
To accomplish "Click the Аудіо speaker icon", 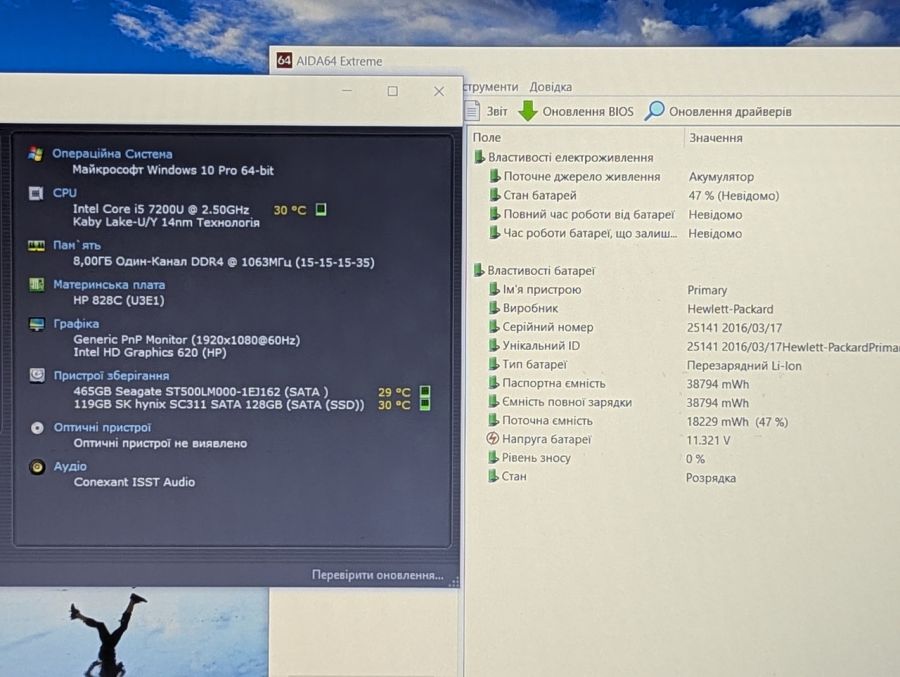I will [x=37, y=466].
